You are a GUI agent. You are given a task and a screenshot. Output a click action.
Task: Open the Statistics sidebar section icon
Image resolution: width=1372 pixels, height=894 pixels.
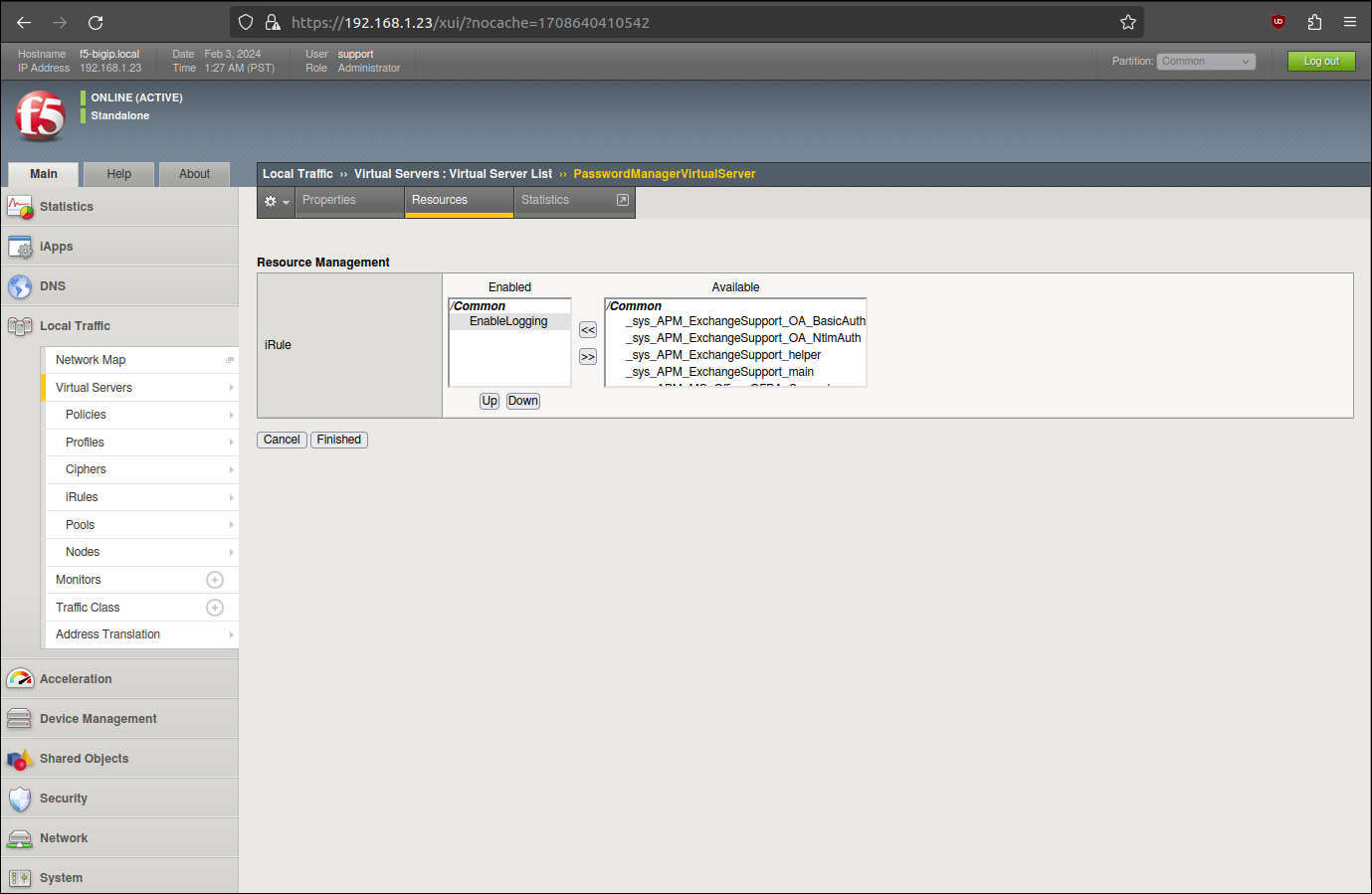20,207
